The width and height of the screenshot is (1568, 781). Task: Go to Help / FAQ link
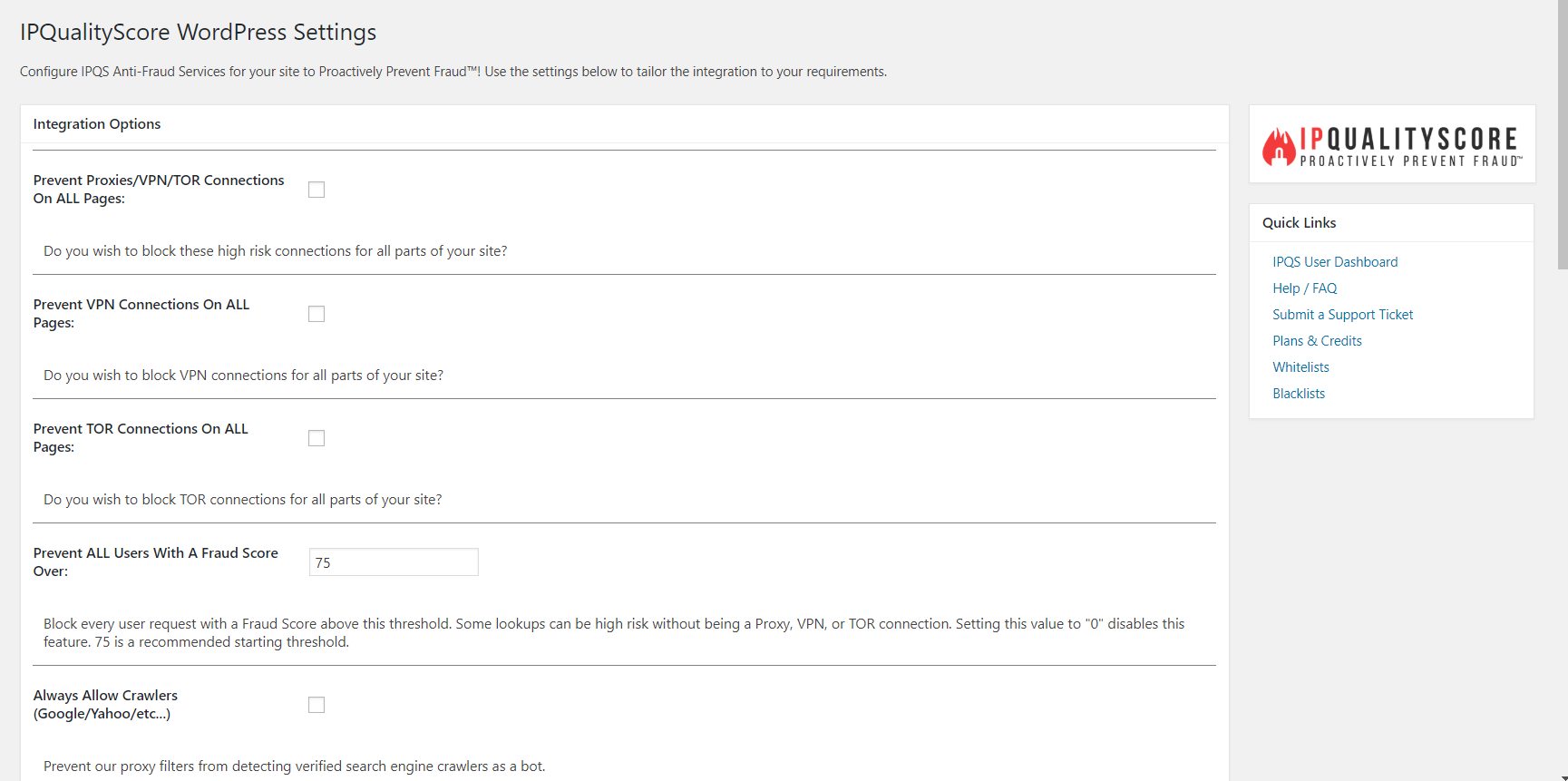[x=1304, y=288]
